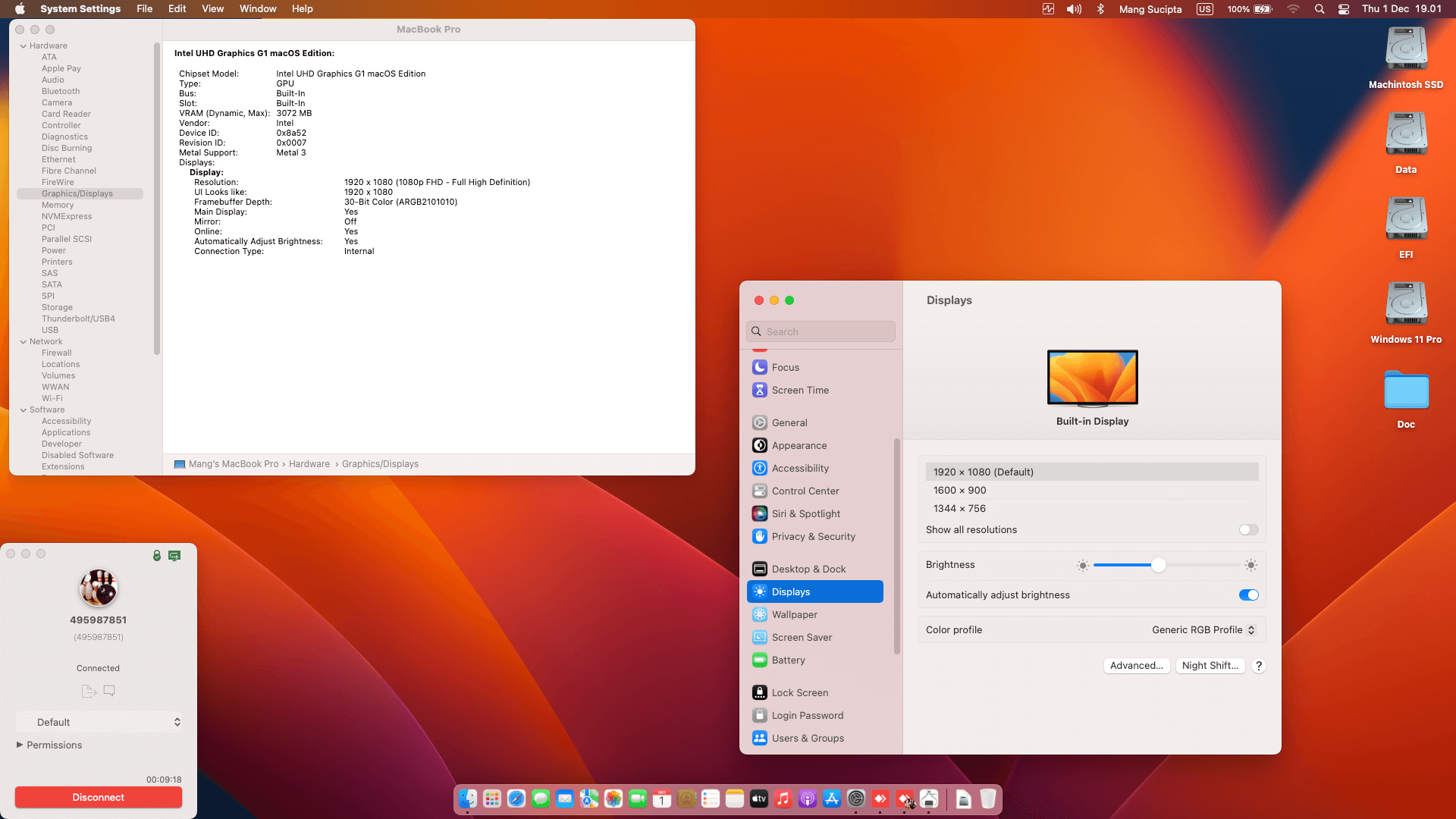Collapse the Software tree section
1456x819 pixels.
click(x=24, y=410)
